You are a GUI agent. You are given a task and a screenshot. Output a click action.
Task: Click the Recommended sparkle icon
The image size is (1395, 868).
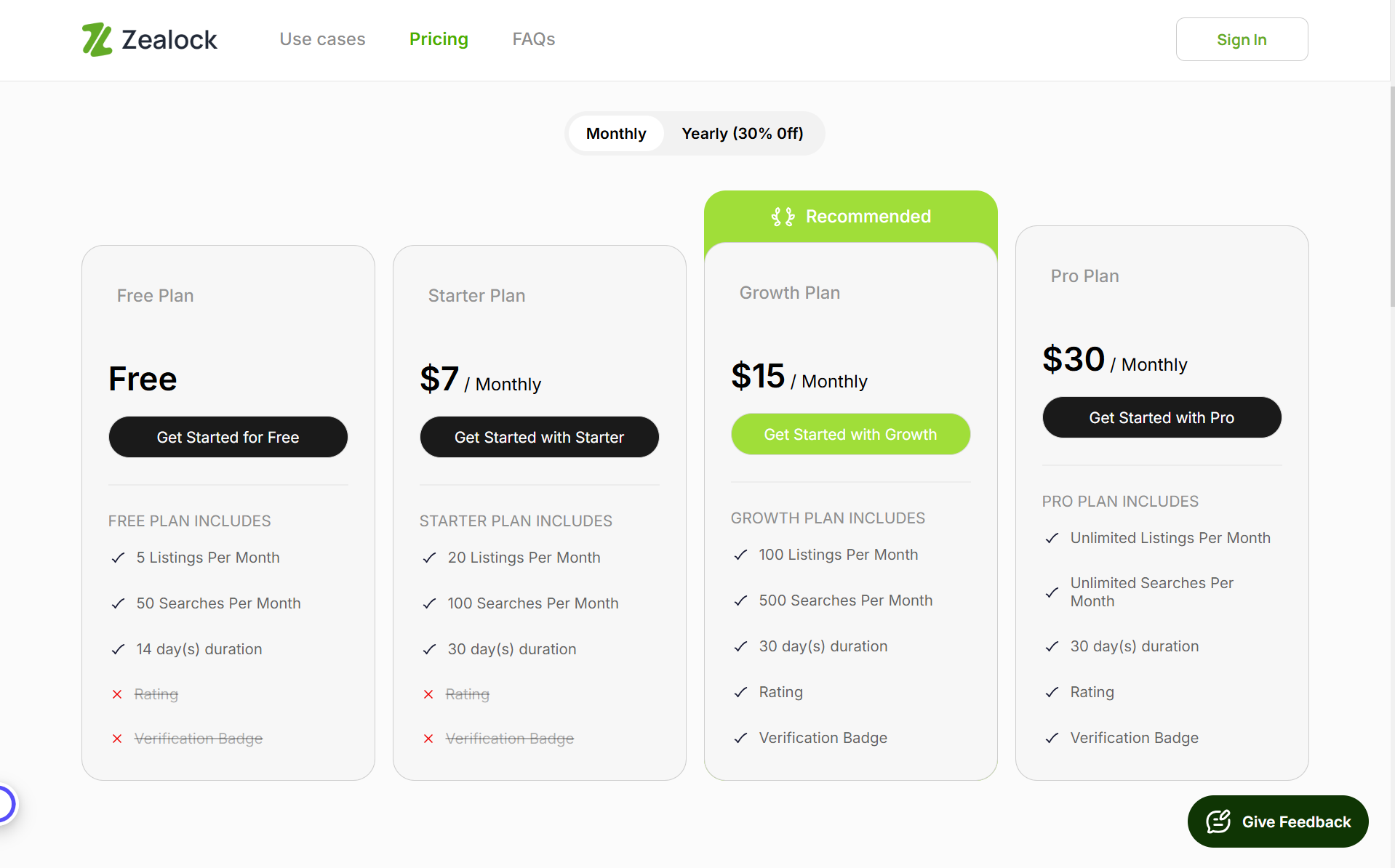click(783, 217)
